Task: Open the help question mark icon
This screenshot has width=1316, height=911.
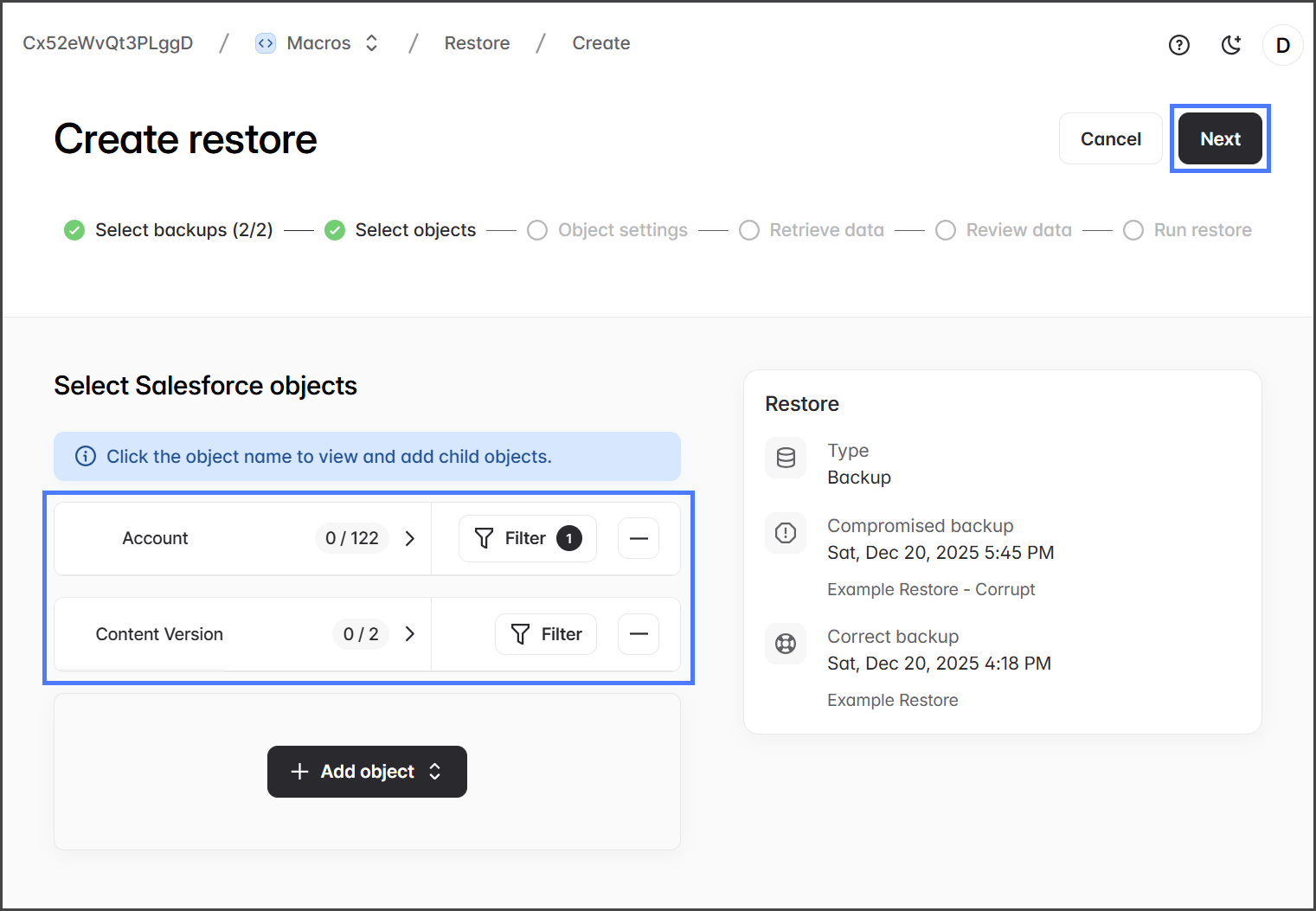Action: (x=1178, y=45)
